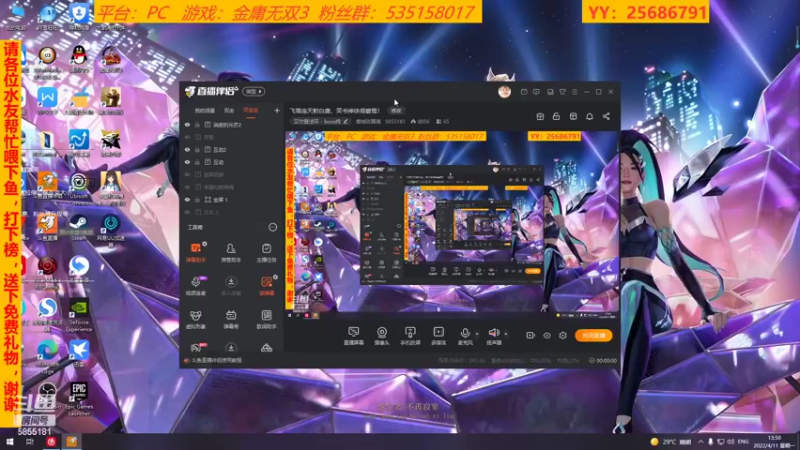
Task: Open the Windows Start menu
Action: click(x=10, y=441)
